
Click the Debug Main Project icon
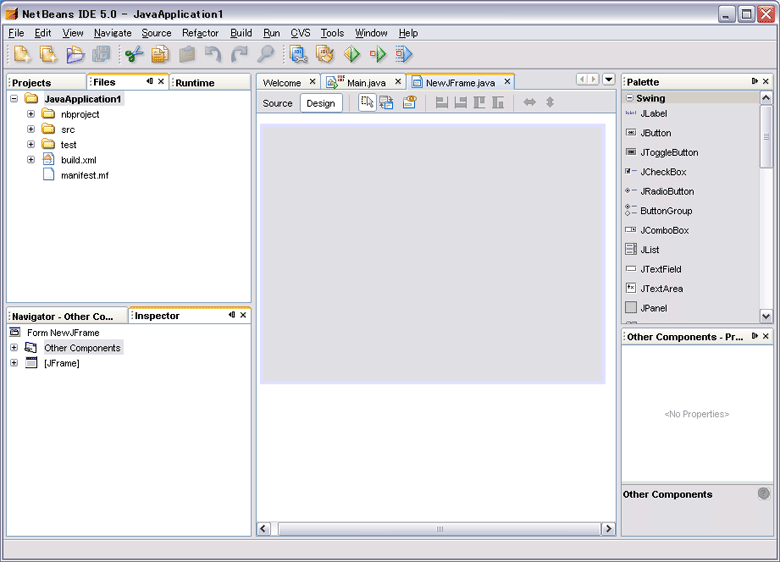point(378,54)
